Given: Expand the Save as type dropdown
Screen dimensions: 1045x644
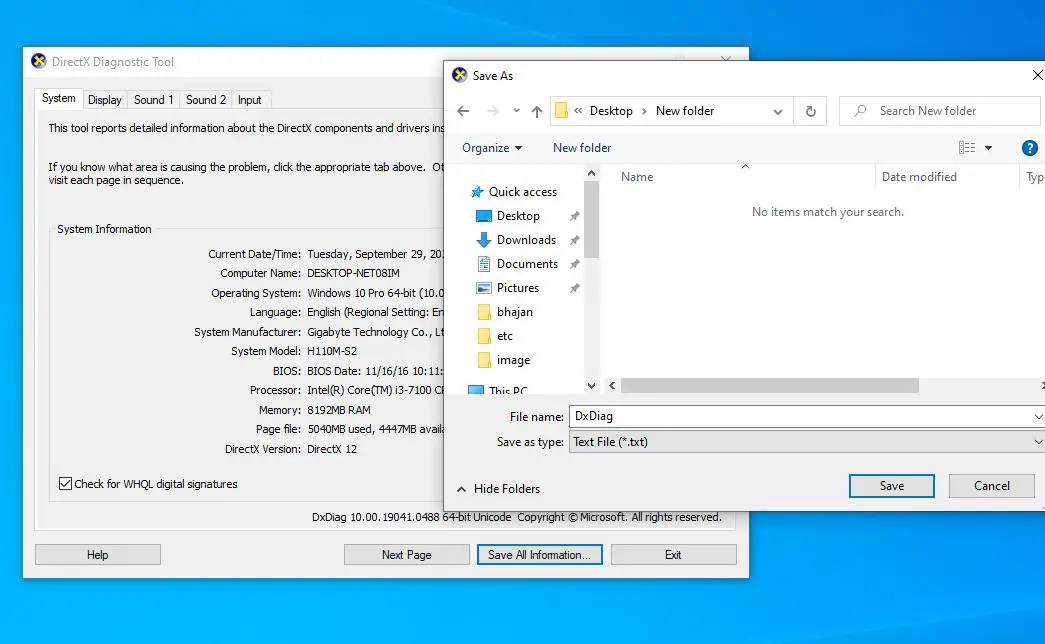Looking at the screenshot, I should point(1038,442).
